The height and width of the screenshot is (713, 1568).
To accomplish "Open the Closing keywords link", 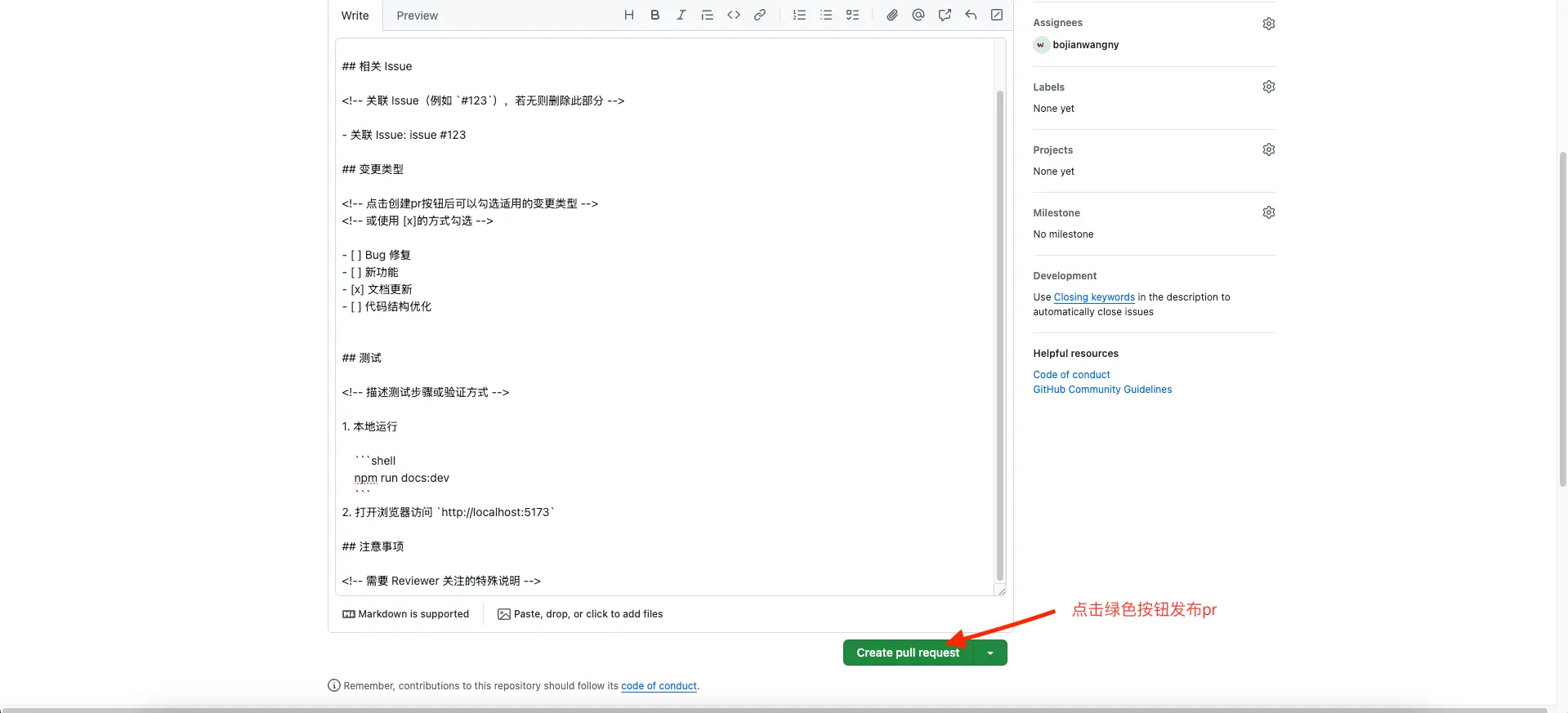I will coord(1094,297).
